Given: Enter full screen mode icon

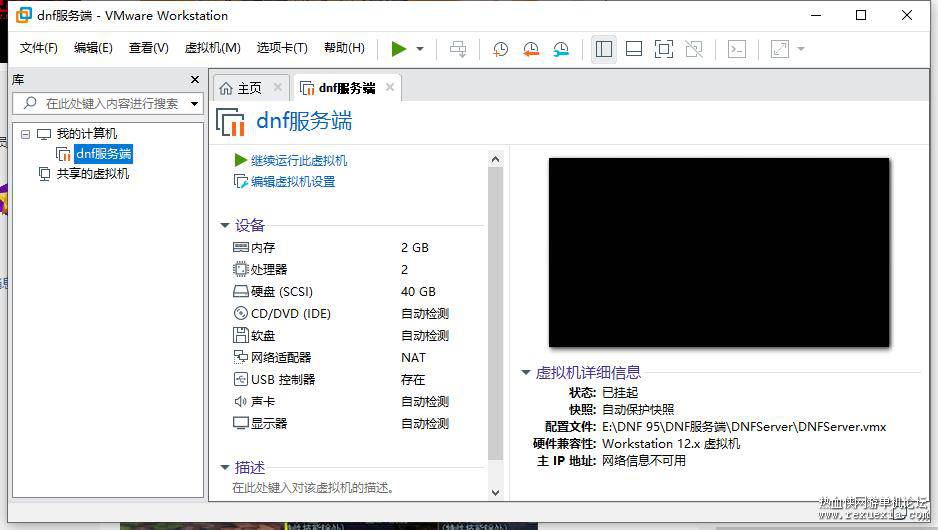Looking at the screenshot, I should 663,49.
